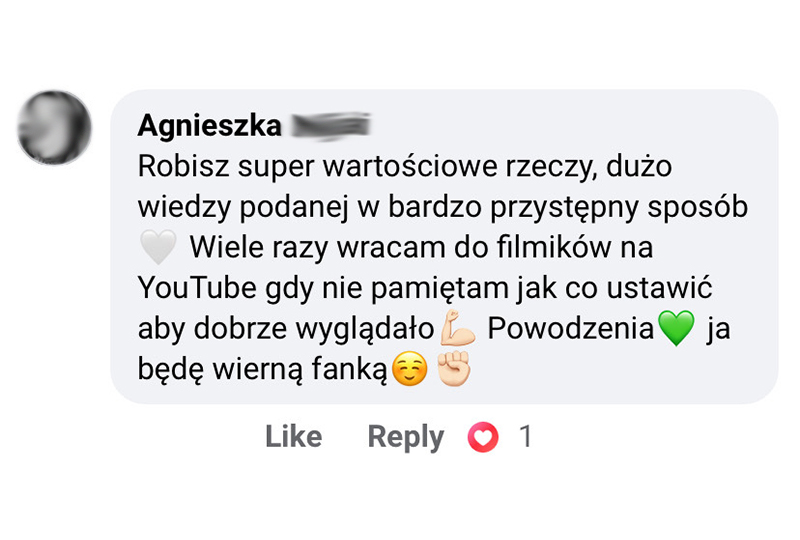Open the blurred commenter profile picture

[x=54, y=128]
